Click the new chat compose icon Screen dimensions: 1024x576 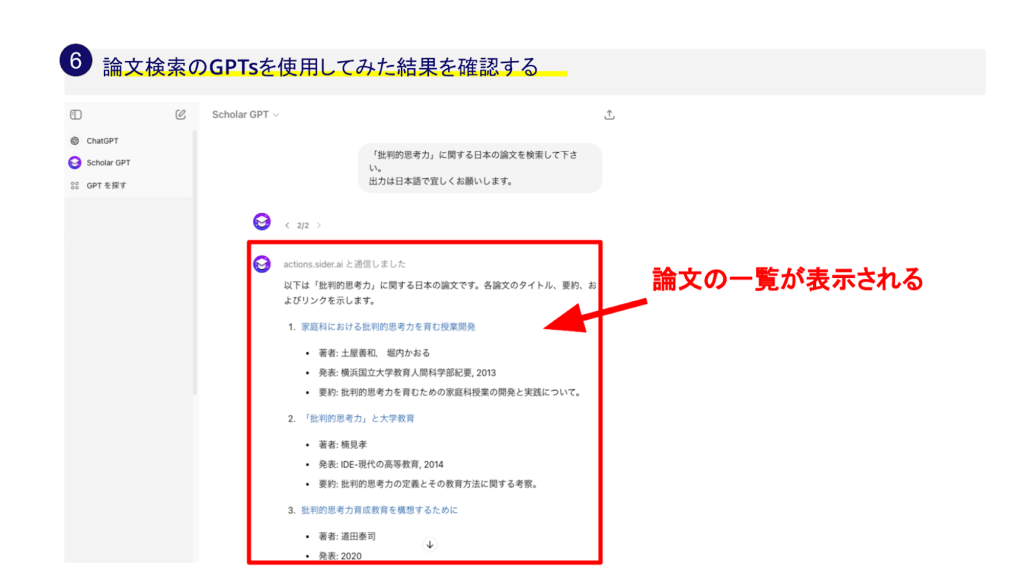click(180, 115)
